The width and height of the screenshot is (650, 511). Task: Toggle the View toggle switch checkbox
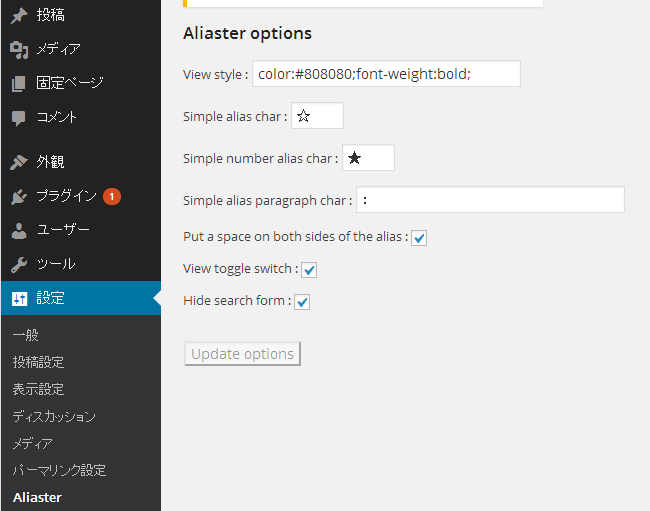(x=309, y=270)
